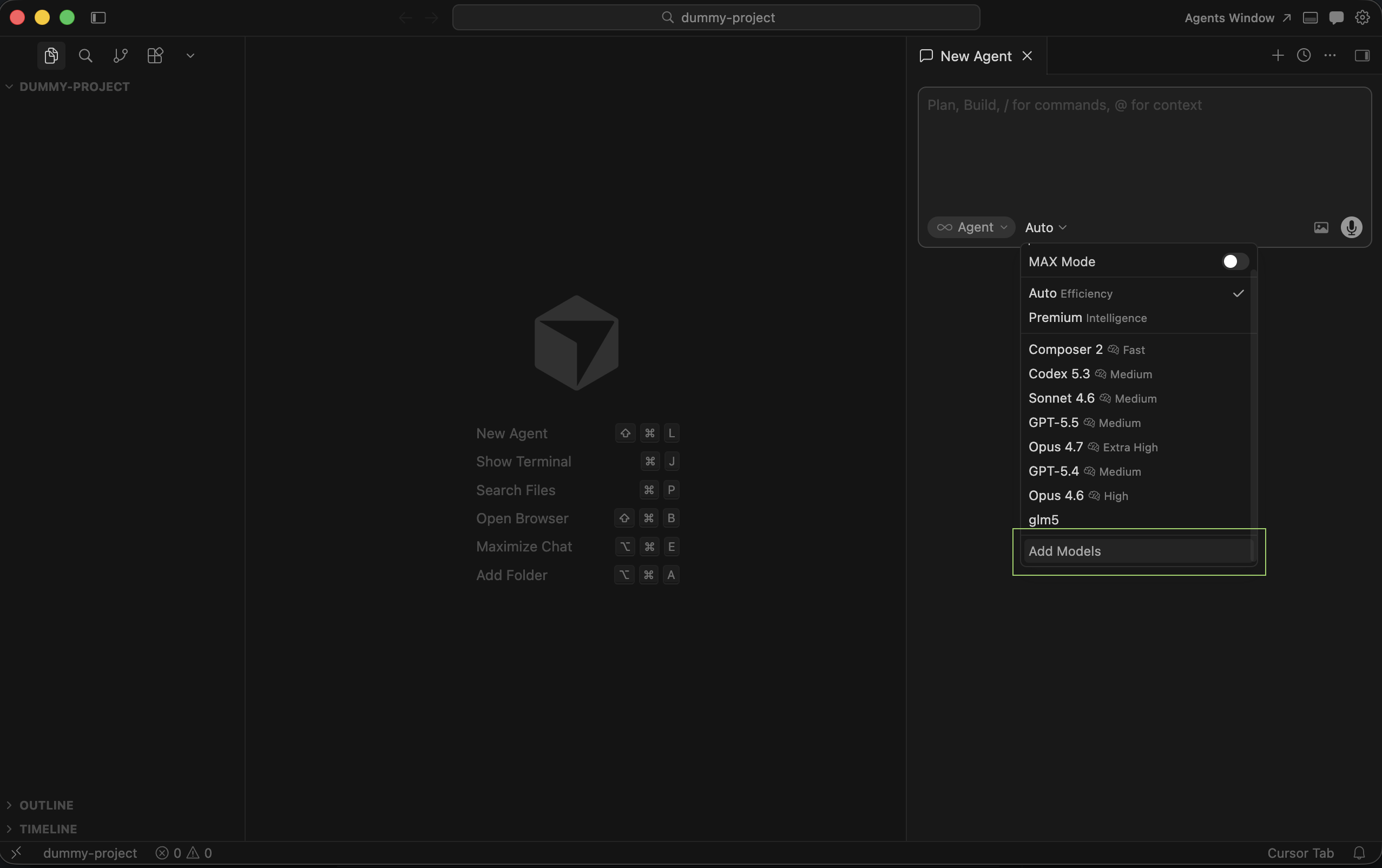Start voice input with the microphone icon

point(1352,227)
